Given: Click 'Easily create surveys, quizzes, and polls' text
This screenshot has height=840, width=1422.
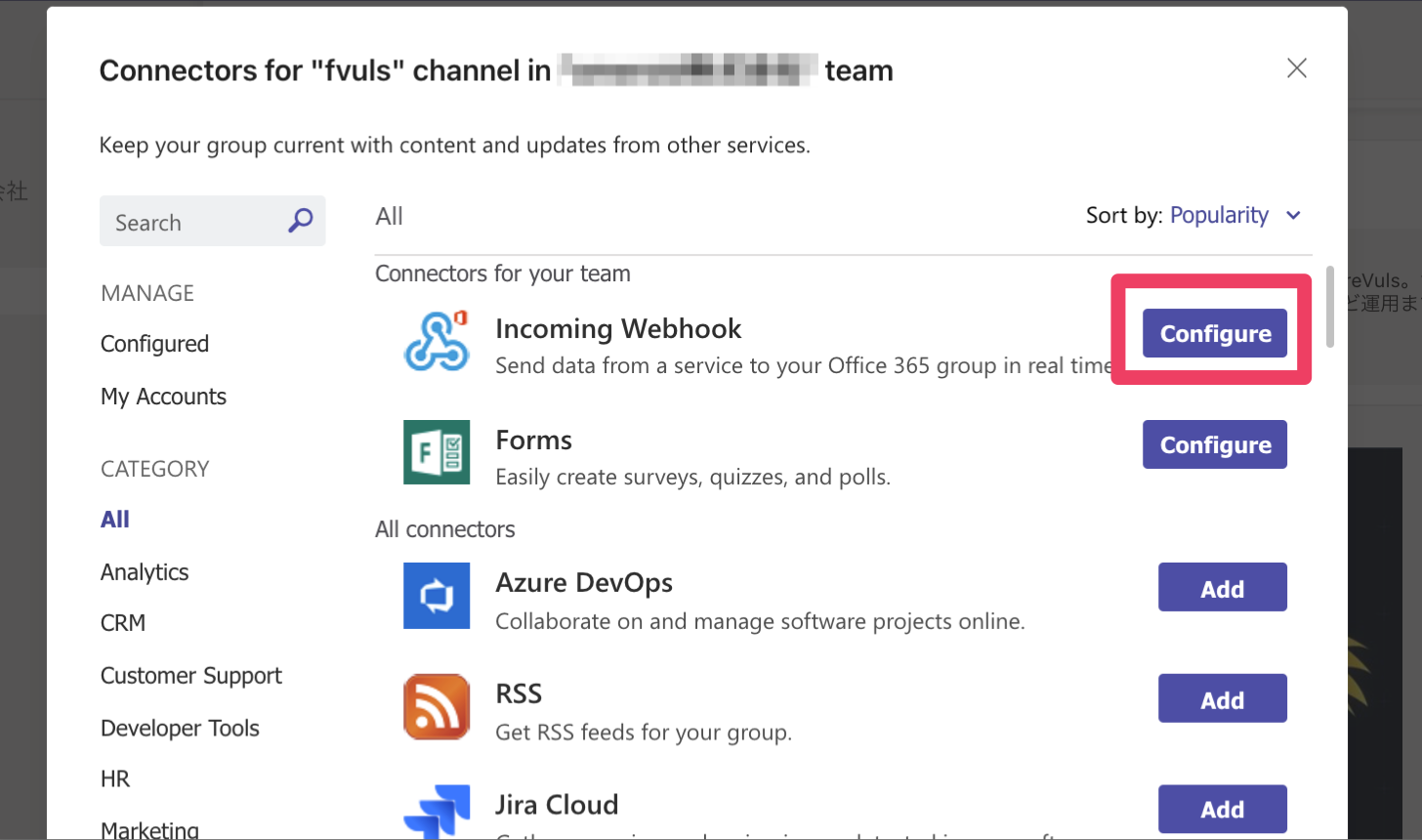Looking at the screenshot, I should pyautogui.click(x=692, y=478).
